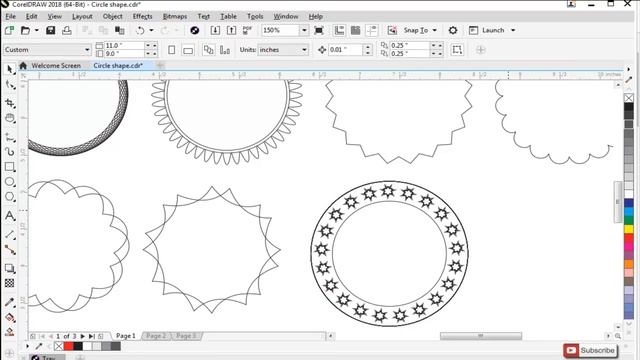This screenshot has height=360, width=640.
Task: Toggle portrait page orientation
Action: click(171, 50)
